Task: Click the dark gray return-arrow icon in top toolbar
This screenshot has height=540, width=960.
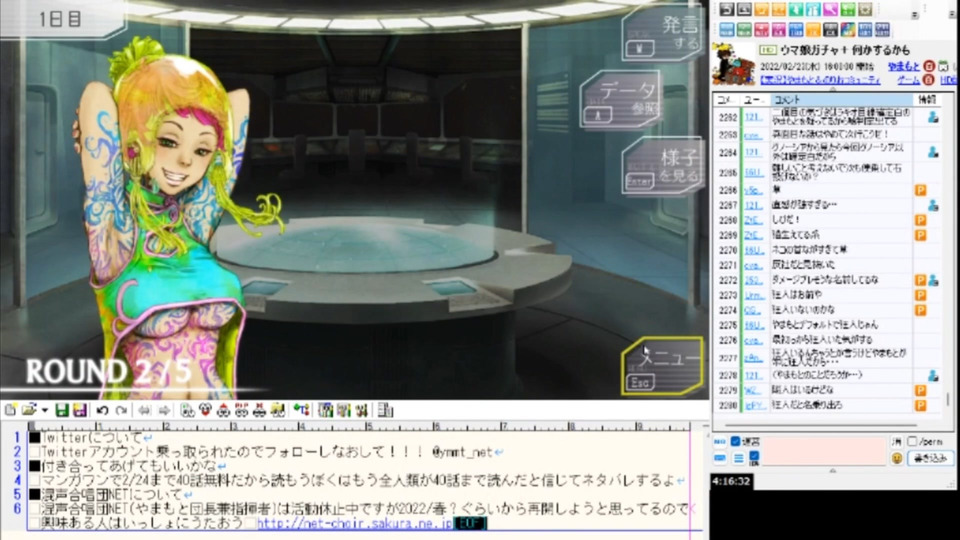Action: 727,9
